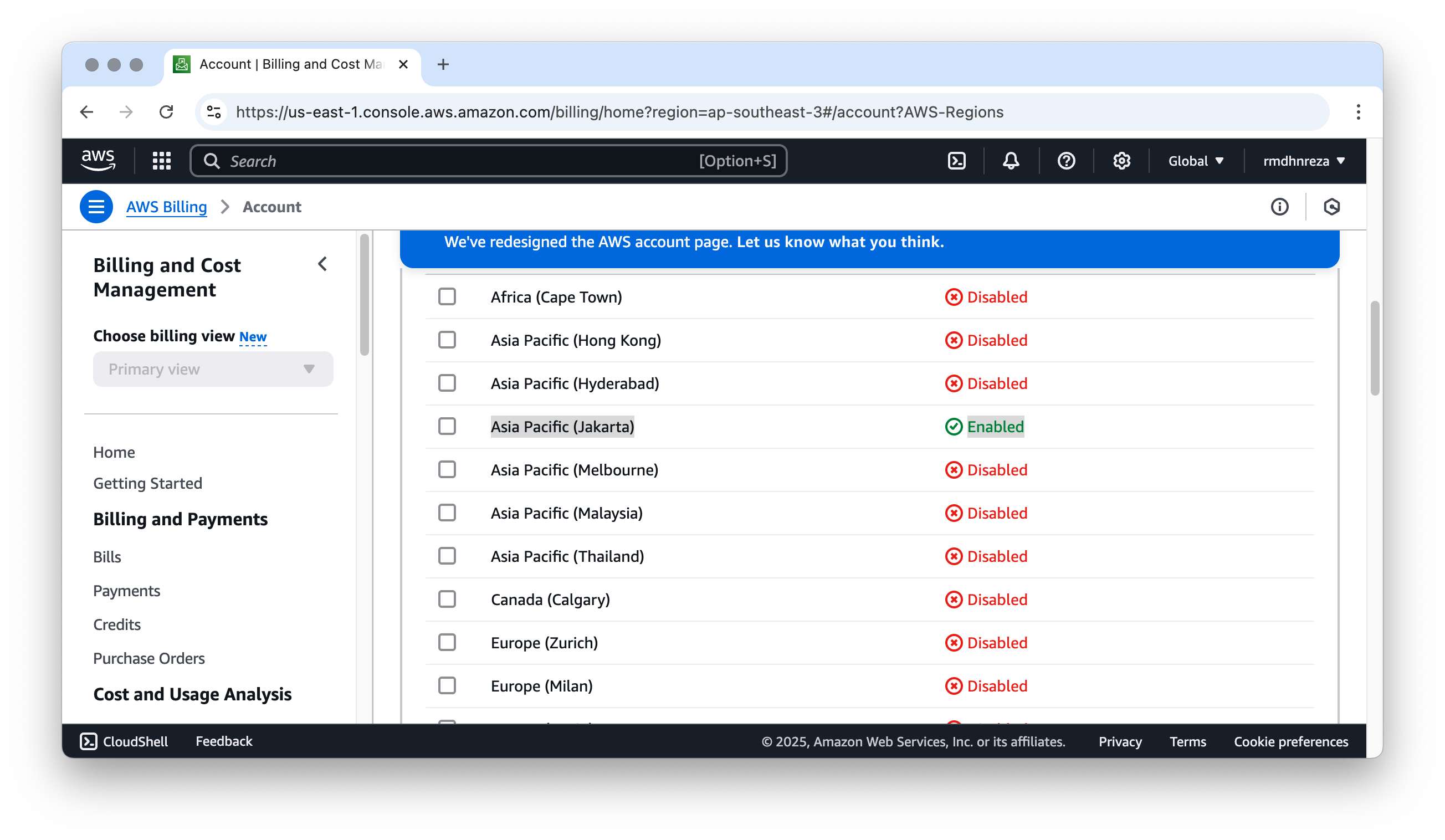Screen dimensions: 1445x840
Task: Open the Terms link
Action: click(1187, 742)
